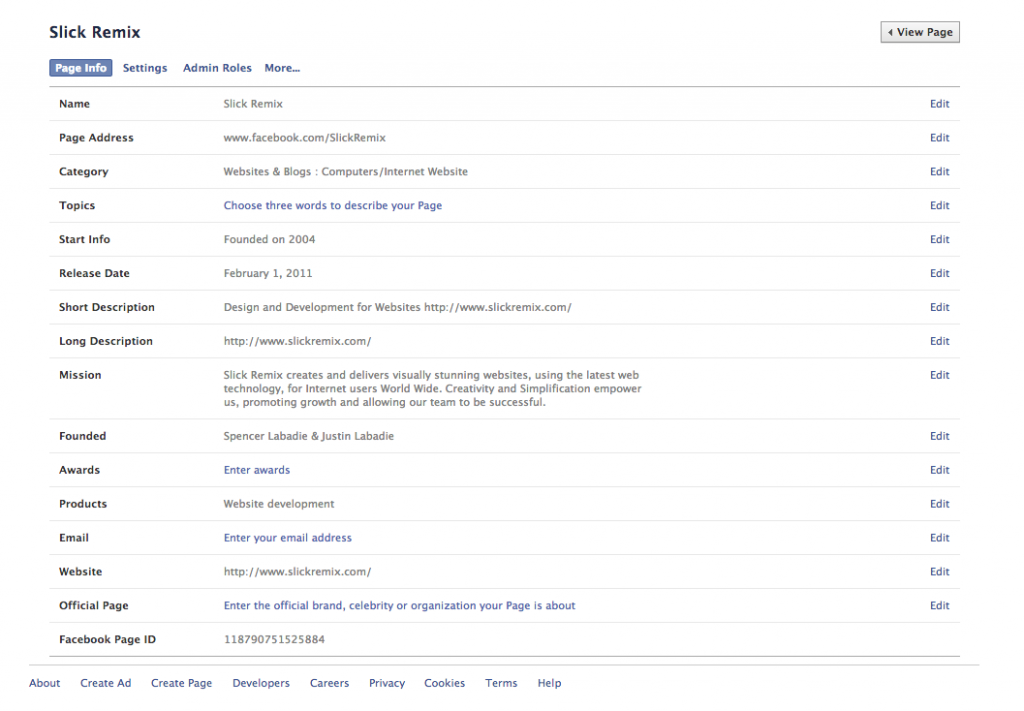The width and height of the screenshot is (1024, 711).
Task: Edit the Official Page row
Action: click(939, 606)
